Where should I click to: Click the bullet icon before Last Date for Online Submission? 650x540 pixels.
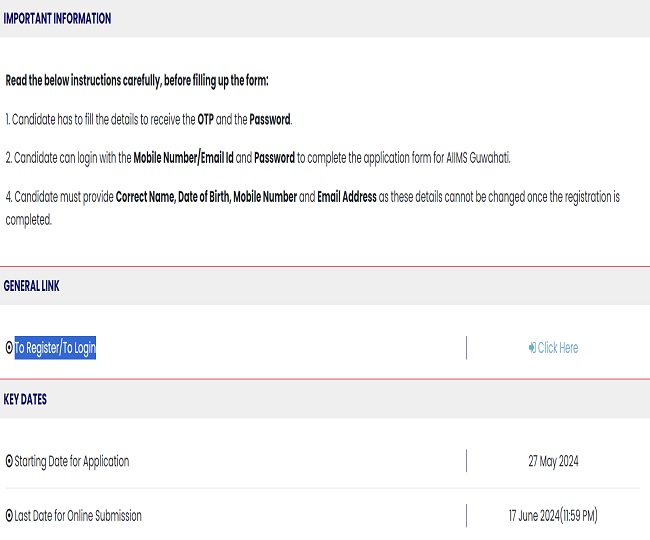point(9,516)
